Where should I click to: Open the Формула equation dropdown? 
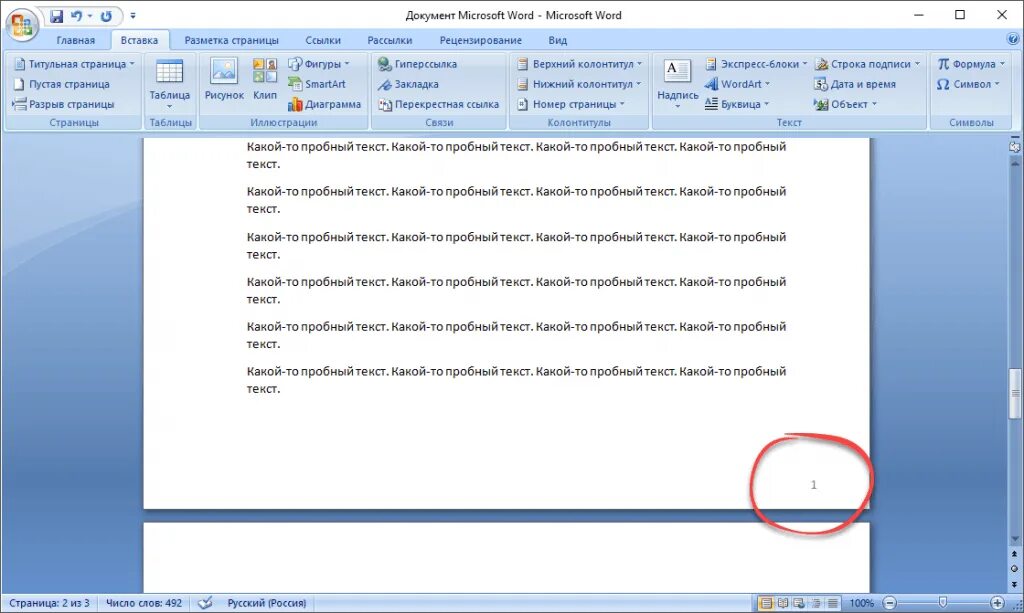point(971,64)
